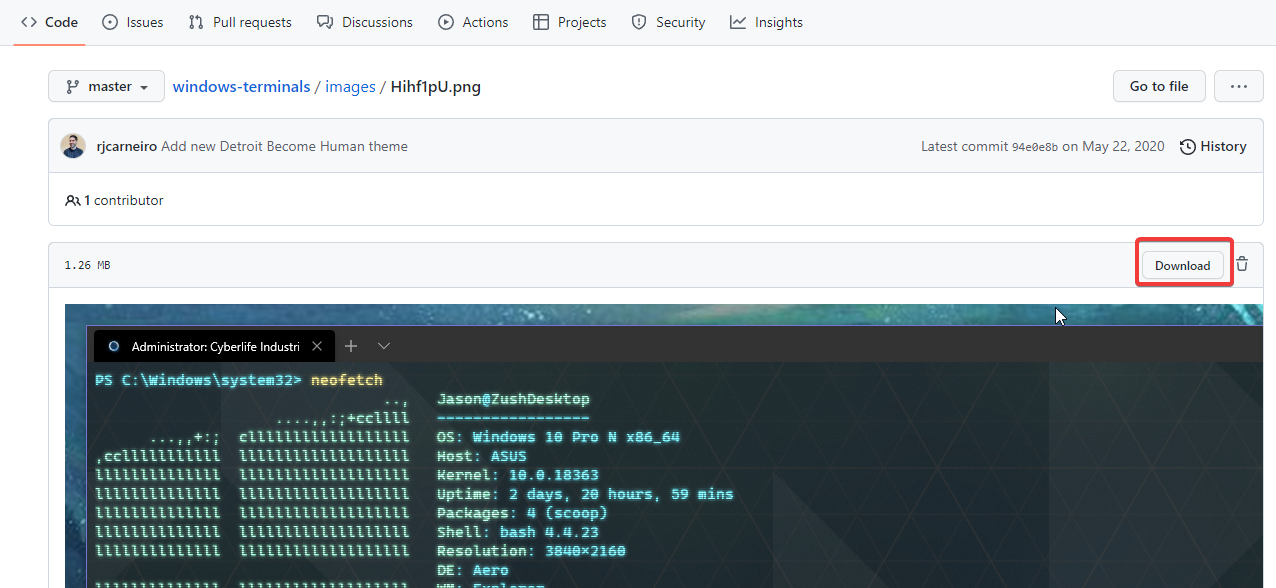
Task: Click the Code tab icon
Action: coord(28,21)
